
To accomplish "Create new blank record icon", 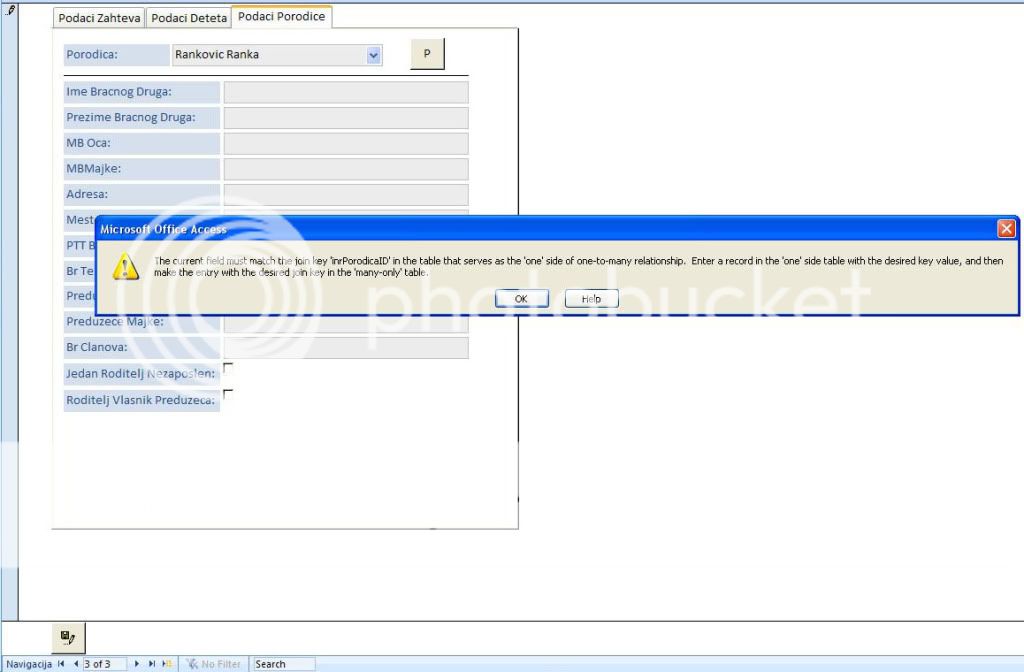I will point(167,664).
